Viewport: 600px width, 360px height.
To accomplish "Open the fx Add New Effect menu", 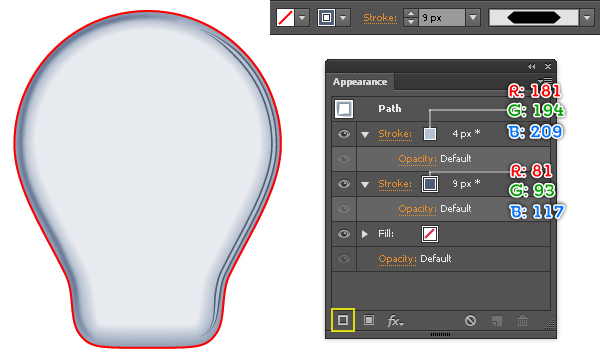I will click(395, 321).
